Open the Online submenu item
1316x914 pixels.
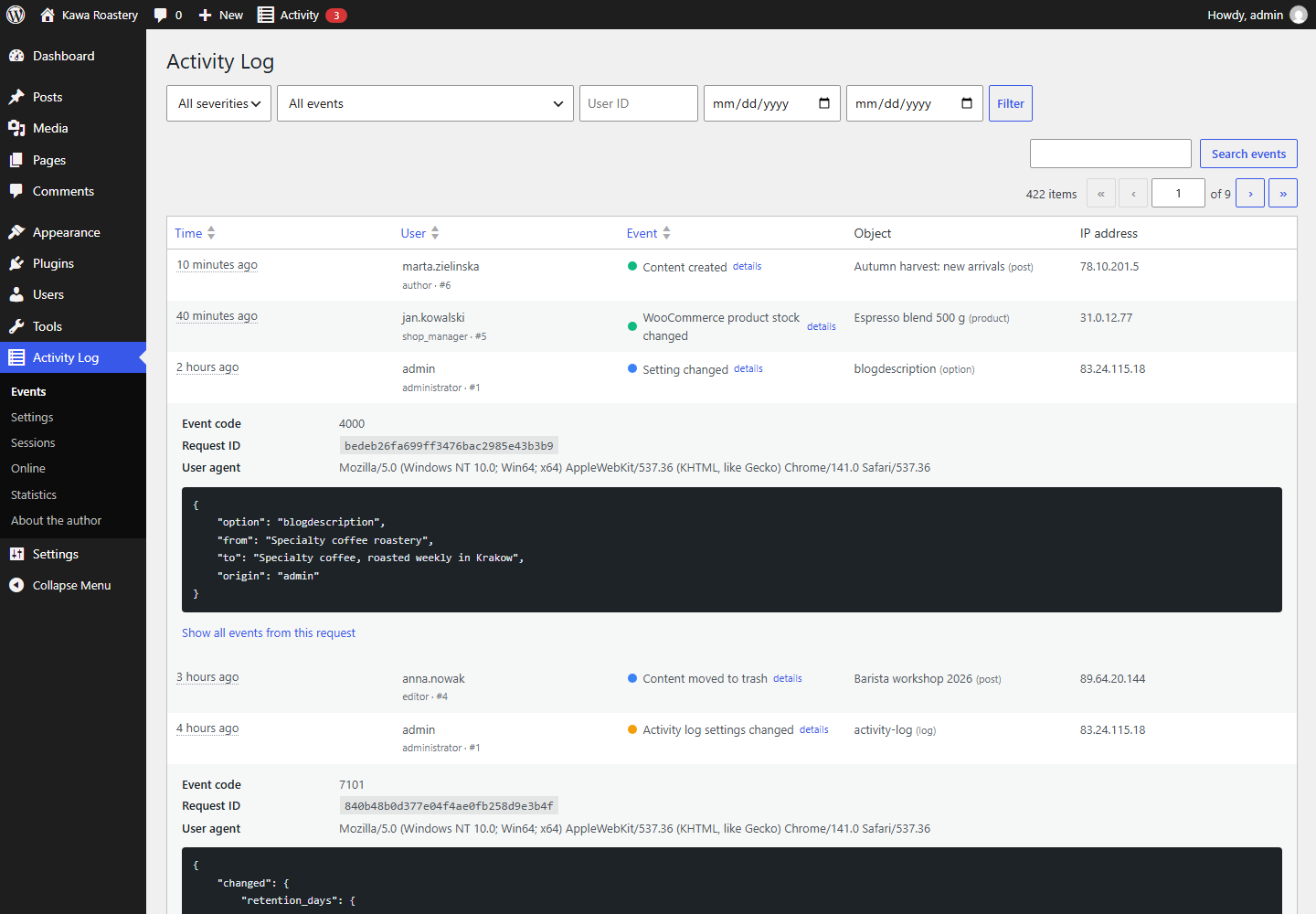point(28,468)
